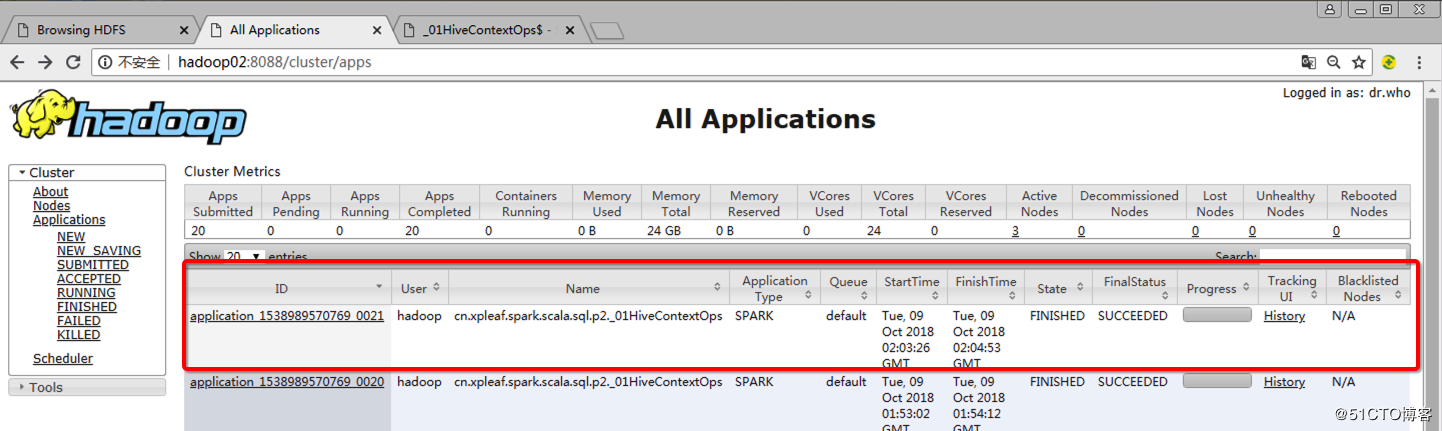
Task: Collapse the Cluster section in sidebar
Action: (87, 173)
